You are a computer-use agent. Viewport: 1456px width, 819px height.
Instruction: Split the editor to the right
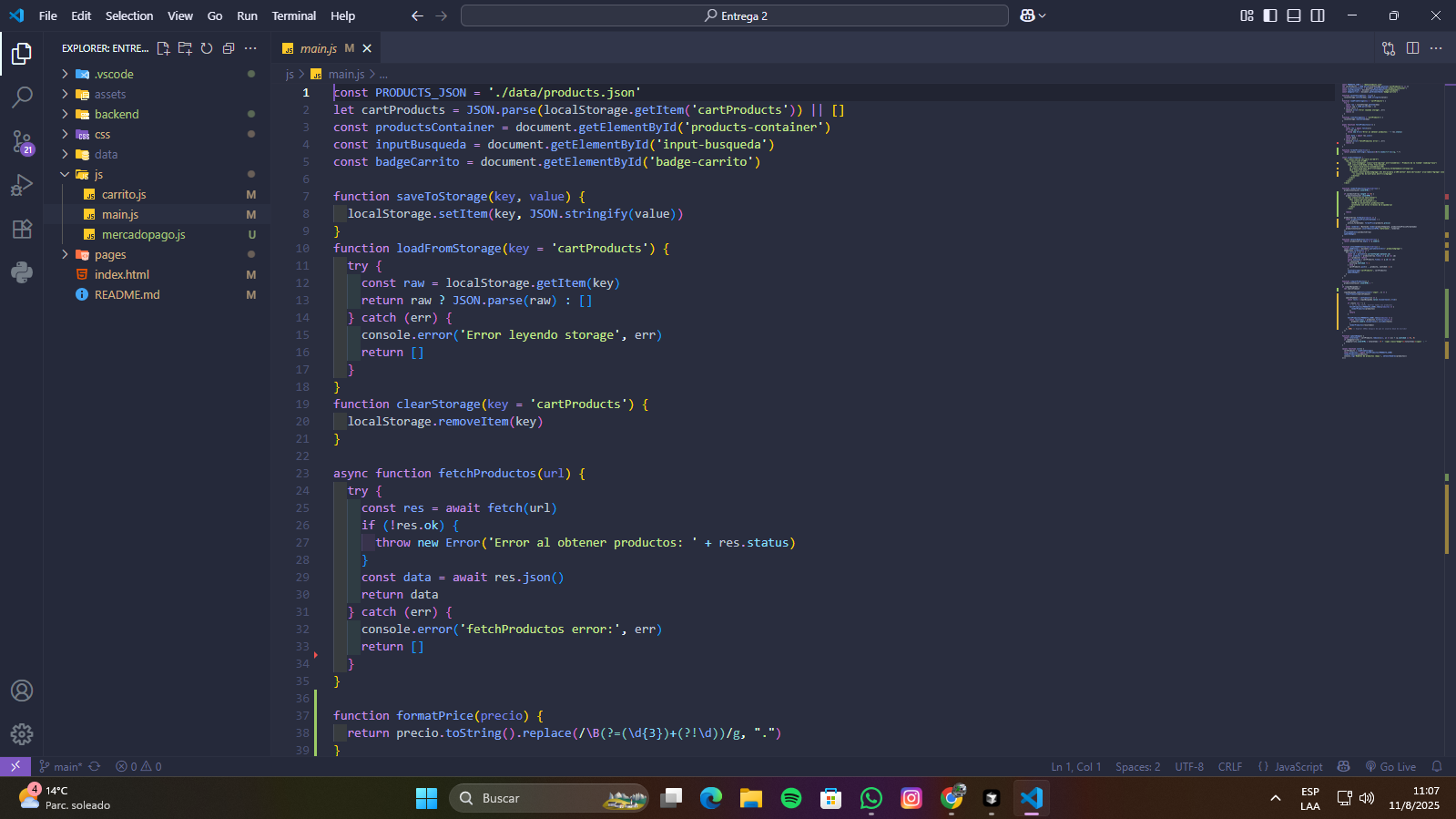tap(1412, 48)
